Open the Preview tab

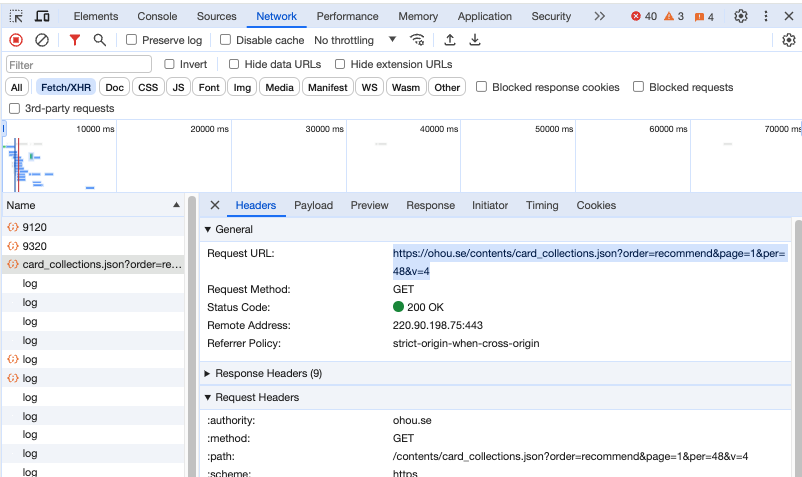click(x=369, y=205)
